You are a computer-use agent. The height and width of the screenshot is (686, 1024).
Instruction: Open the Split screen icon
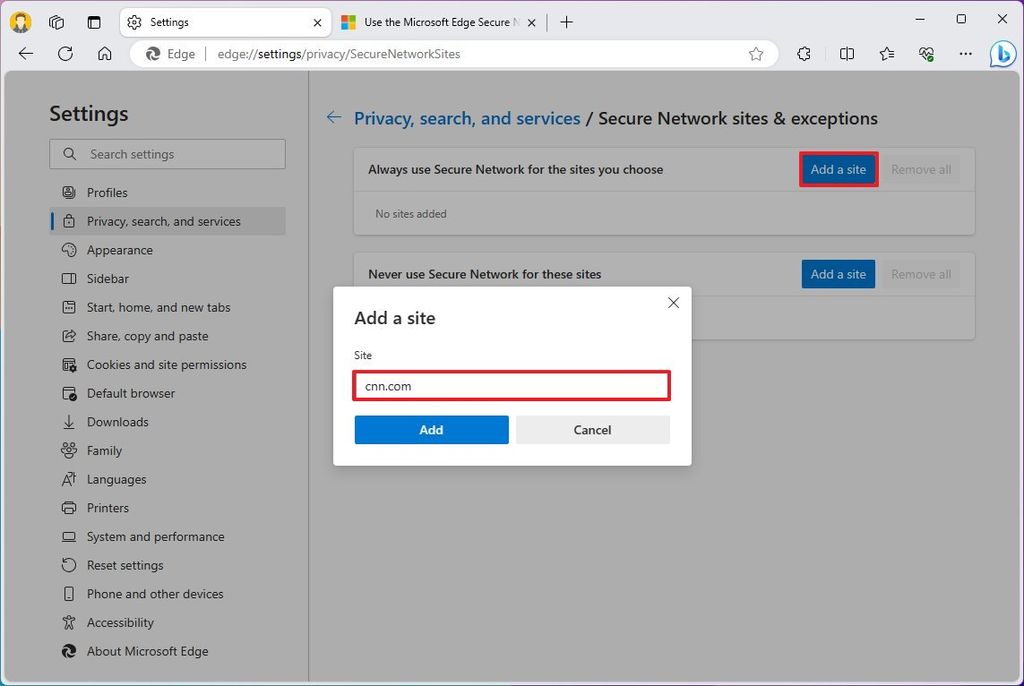click(845, 54)
